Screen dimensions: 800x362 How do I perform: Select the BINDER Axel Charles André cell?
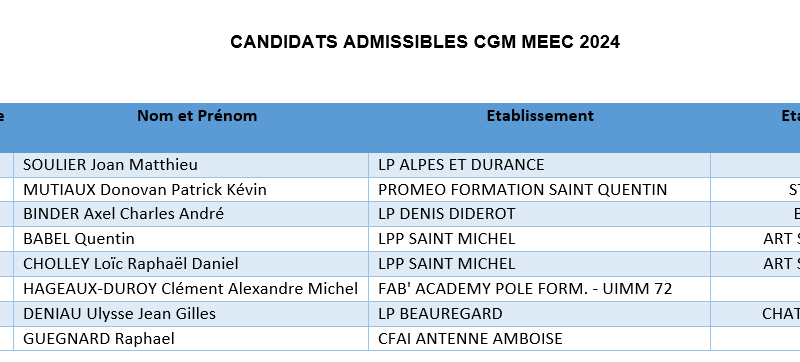tap(191, 214)
